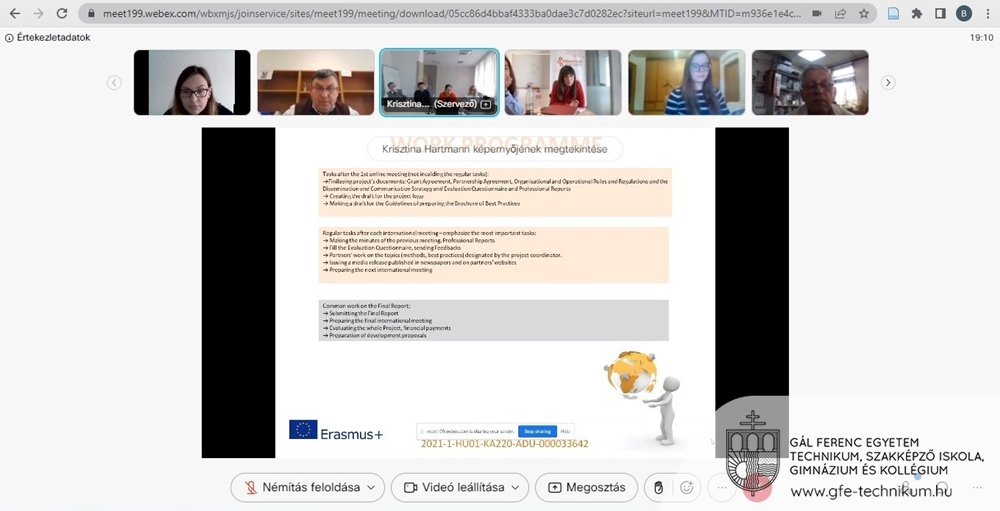The width and height of the screenshot is (1000, 511).
Task: Select video of woman in red sweater
Action: (563, 82)
